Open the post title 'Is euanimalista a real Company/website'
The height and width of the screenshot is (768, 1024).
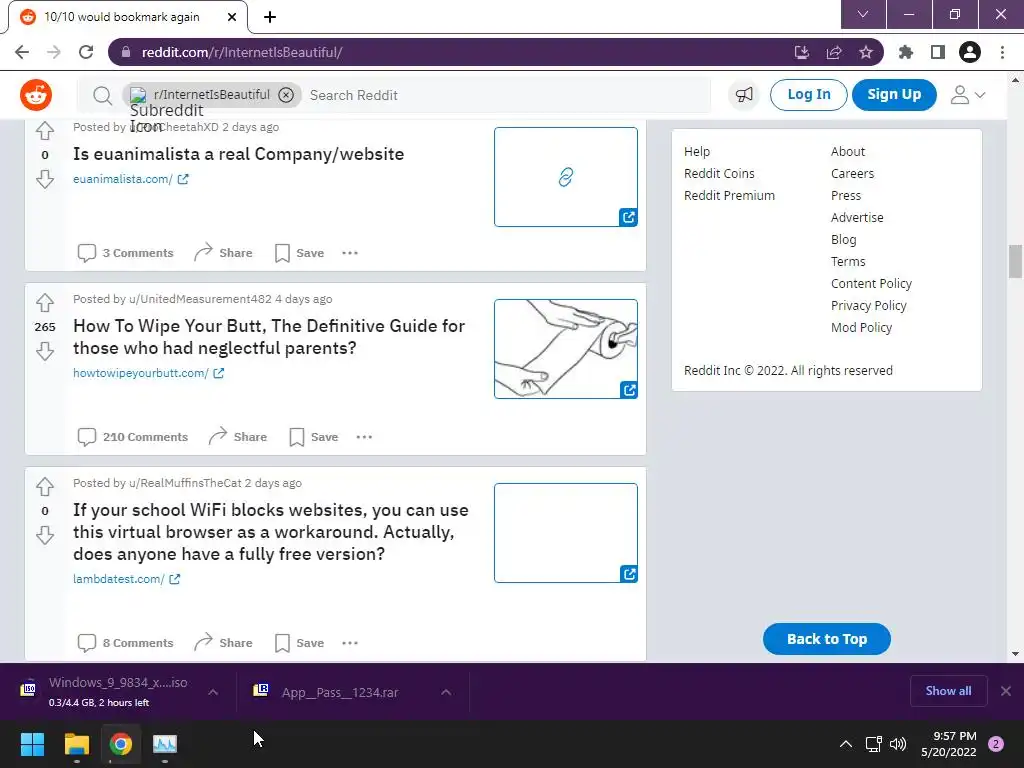coord(238,154)
